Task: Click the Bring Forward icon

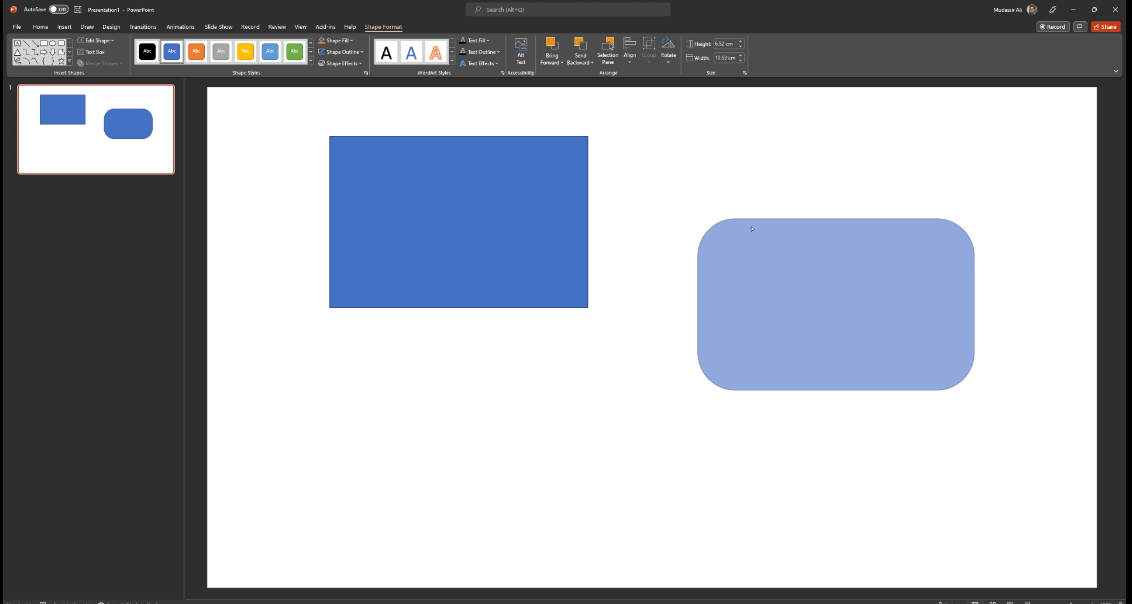Action: pos(552,43)
